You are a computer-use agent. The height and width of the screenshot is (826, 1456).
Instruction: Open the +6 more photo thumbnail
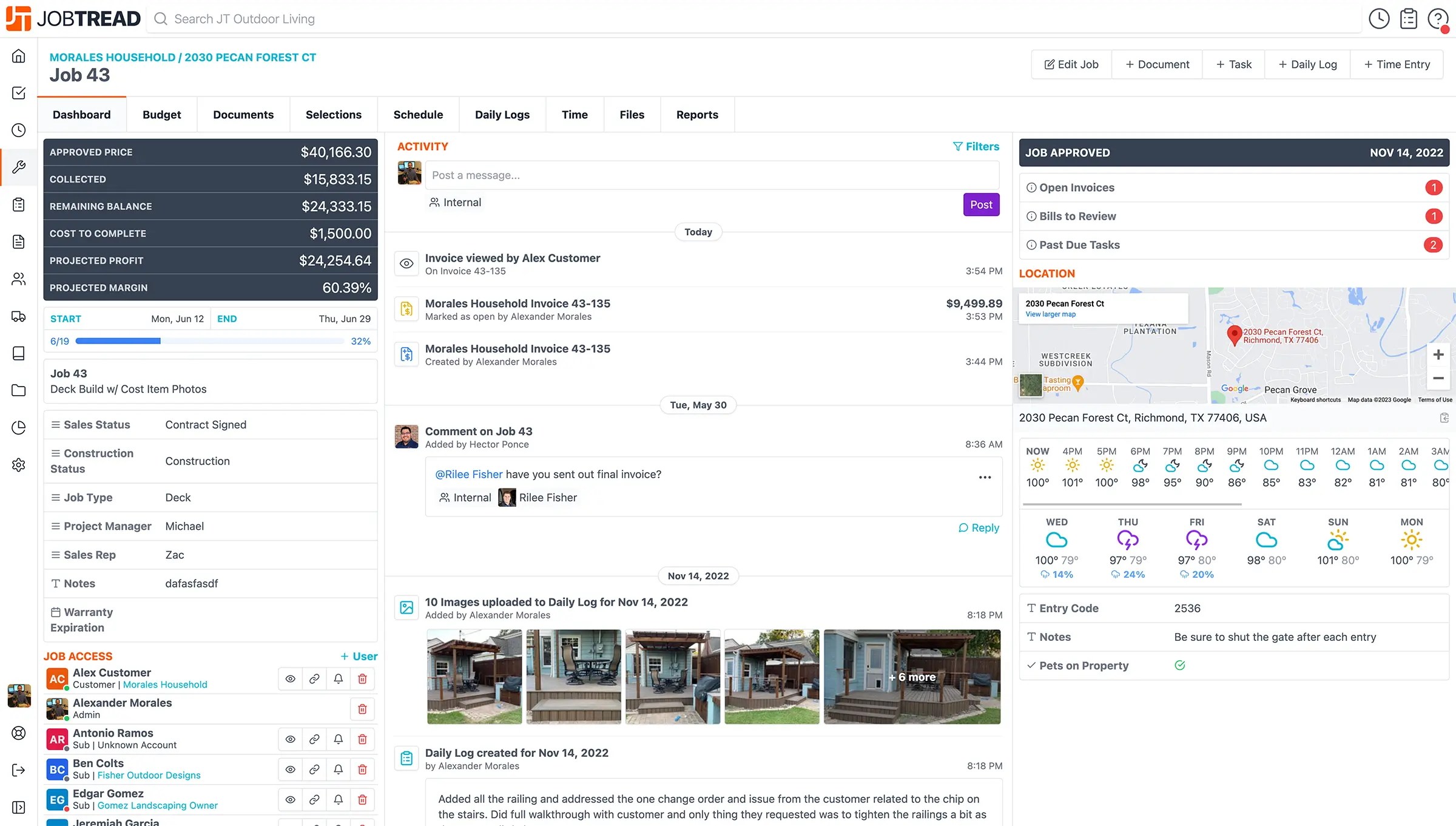tap(912, 677)
